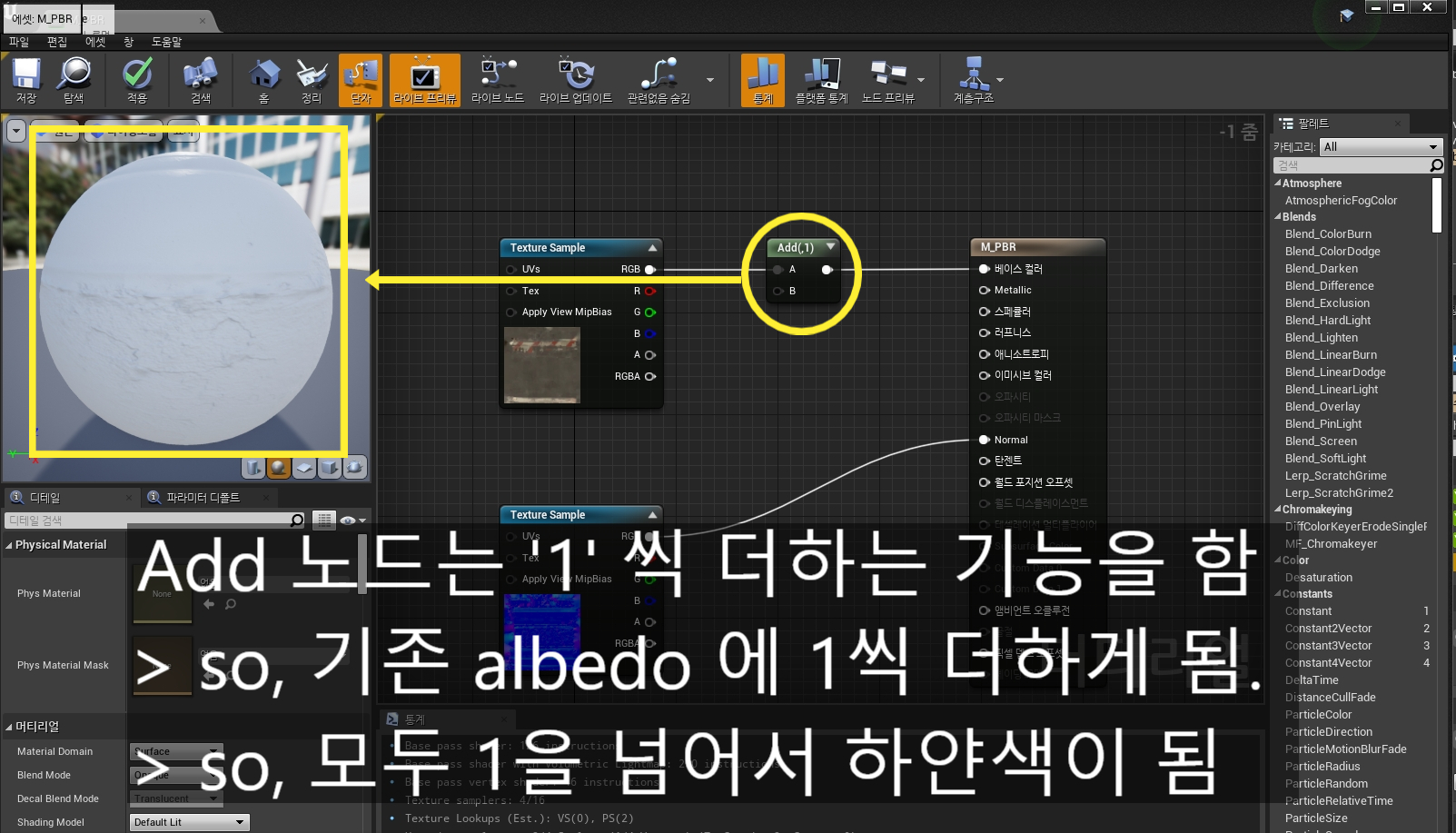Open the Shading Model Default Lit dropdown
Viewport: 1456px width, 833px height.
coord(190,822)
